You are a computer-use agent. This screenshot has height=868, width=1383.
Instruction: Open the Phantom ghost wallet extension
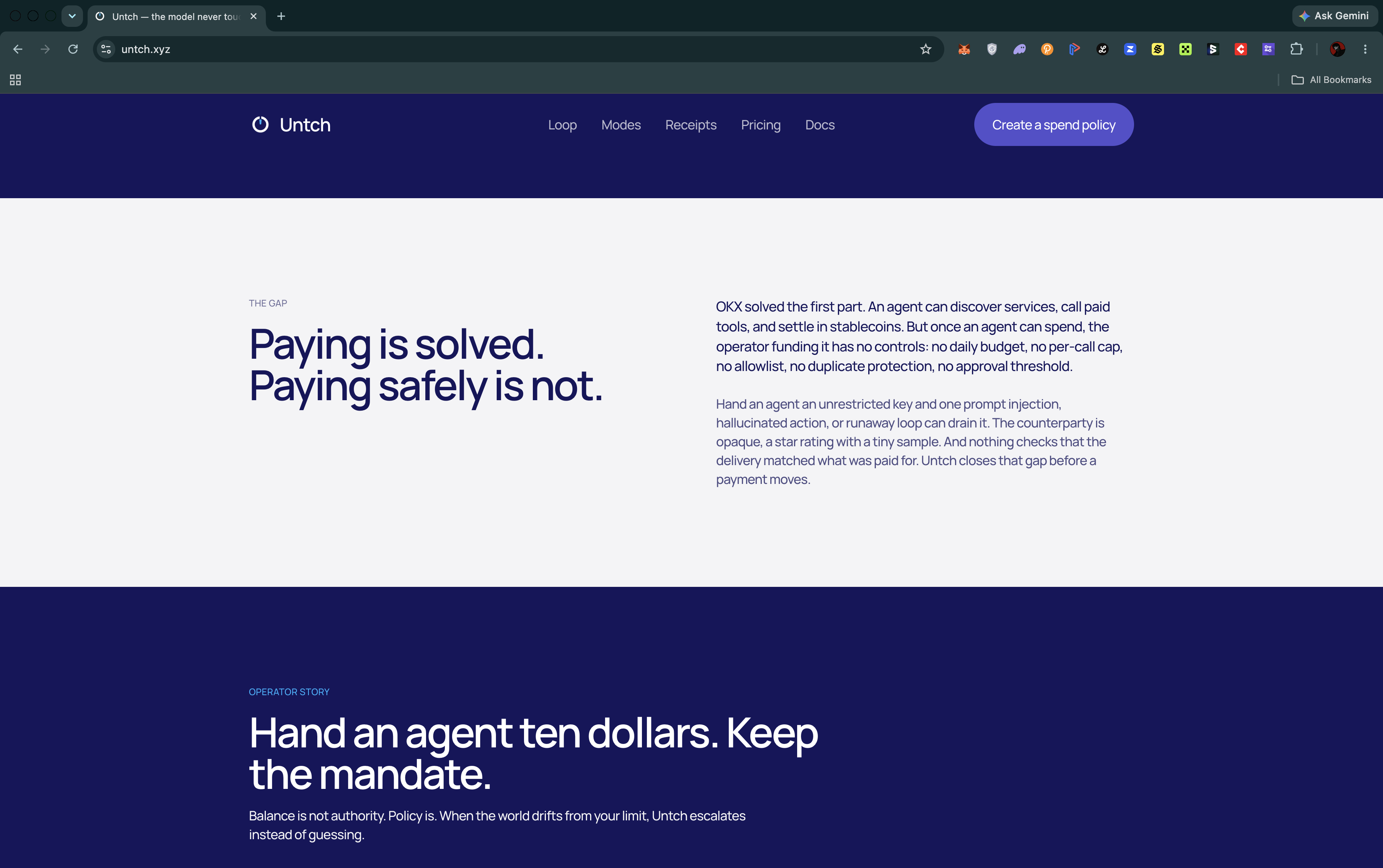click(1019, 50)
